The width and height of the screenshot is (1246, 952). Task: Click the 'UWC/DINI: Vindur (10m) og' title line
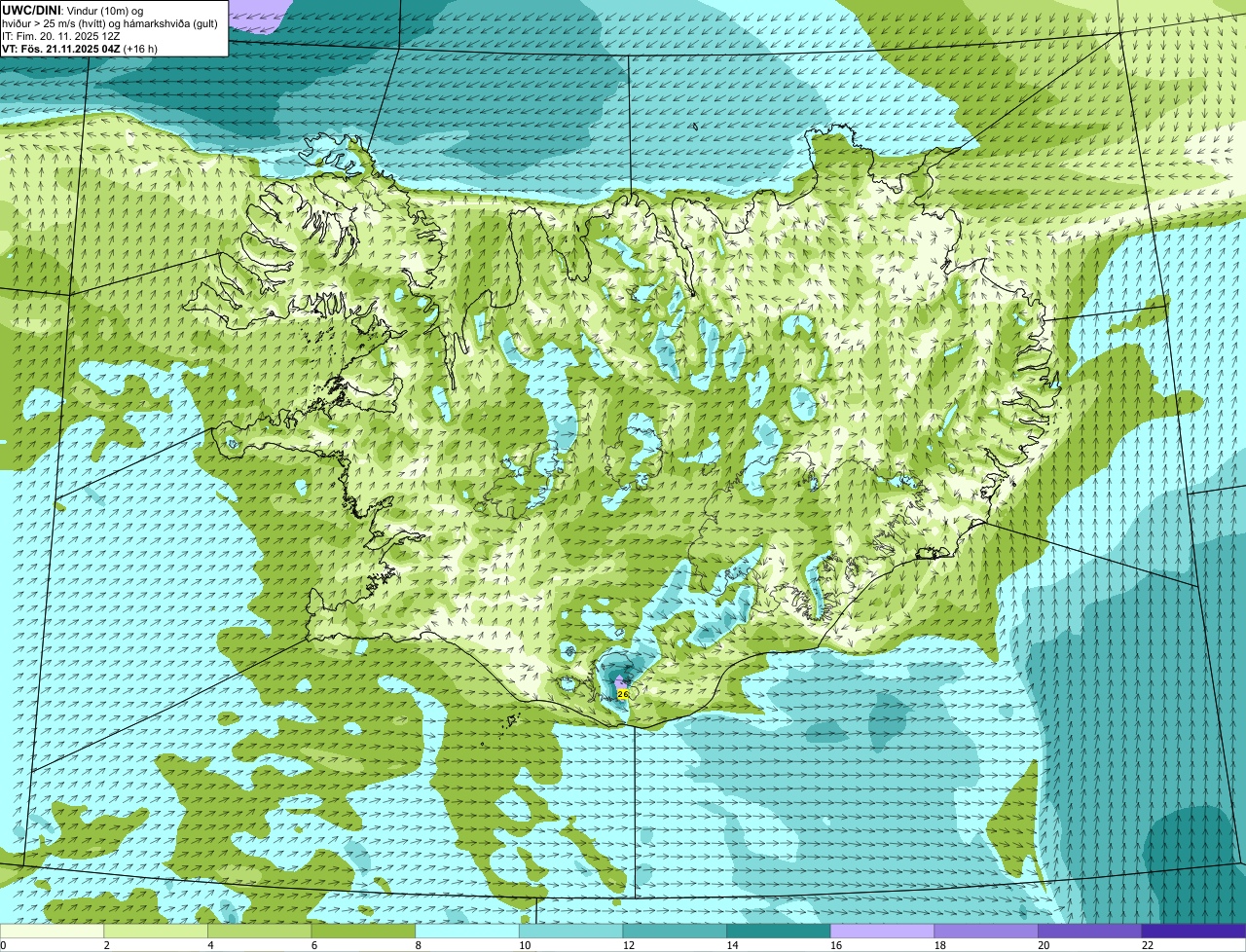pyautogui.click(x=73, y=10)
